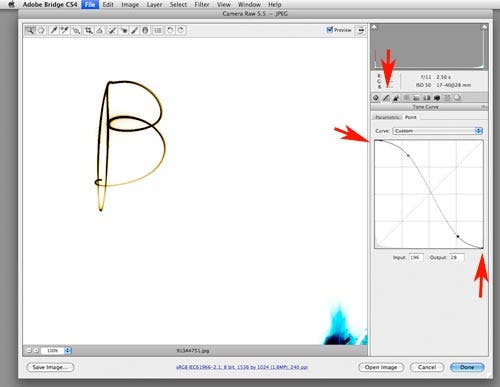Zoom in with the plus button
500x387 pixels.
(36, 350)
